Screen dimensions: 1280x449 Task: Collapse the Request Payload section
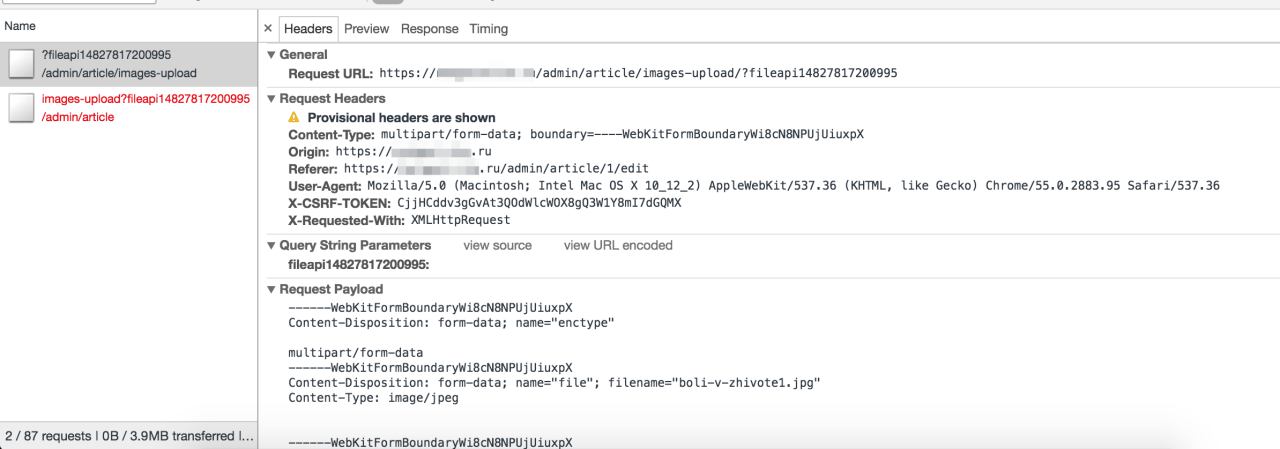[272, 290]
